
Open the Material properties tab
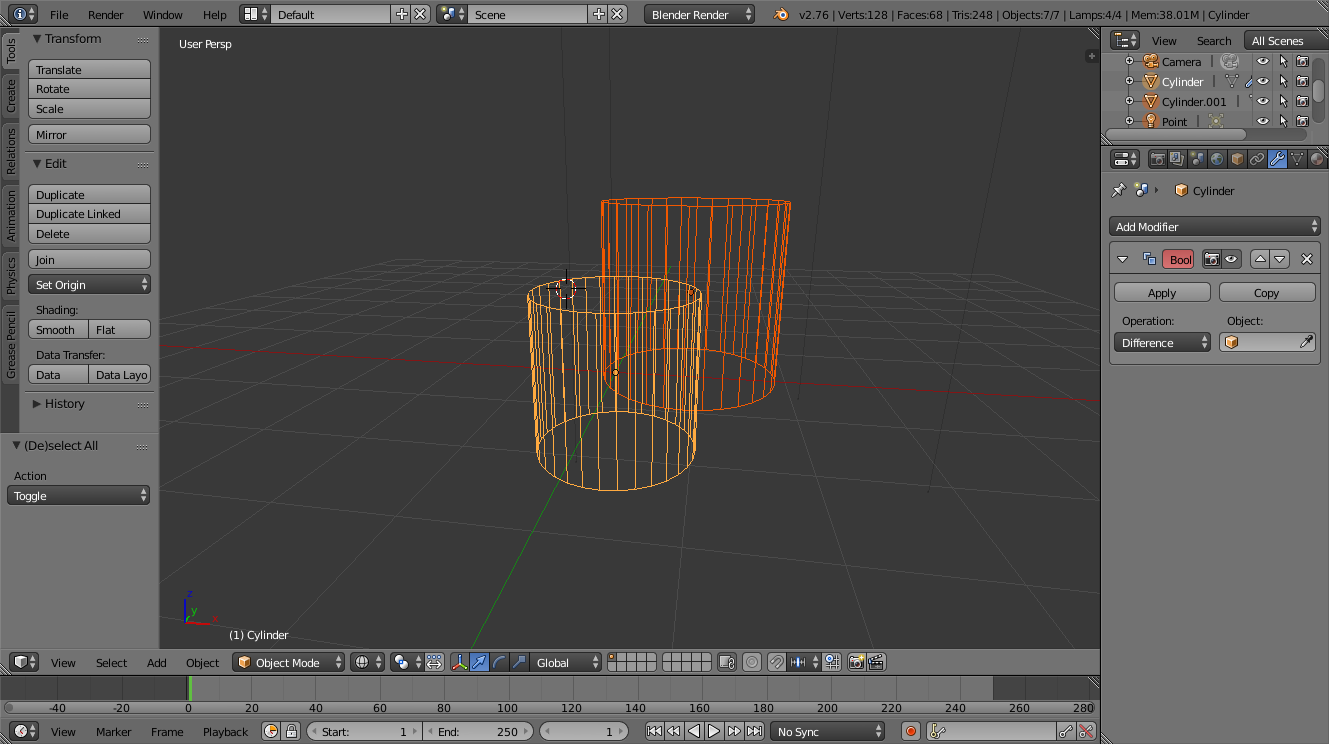[1317, 158]
